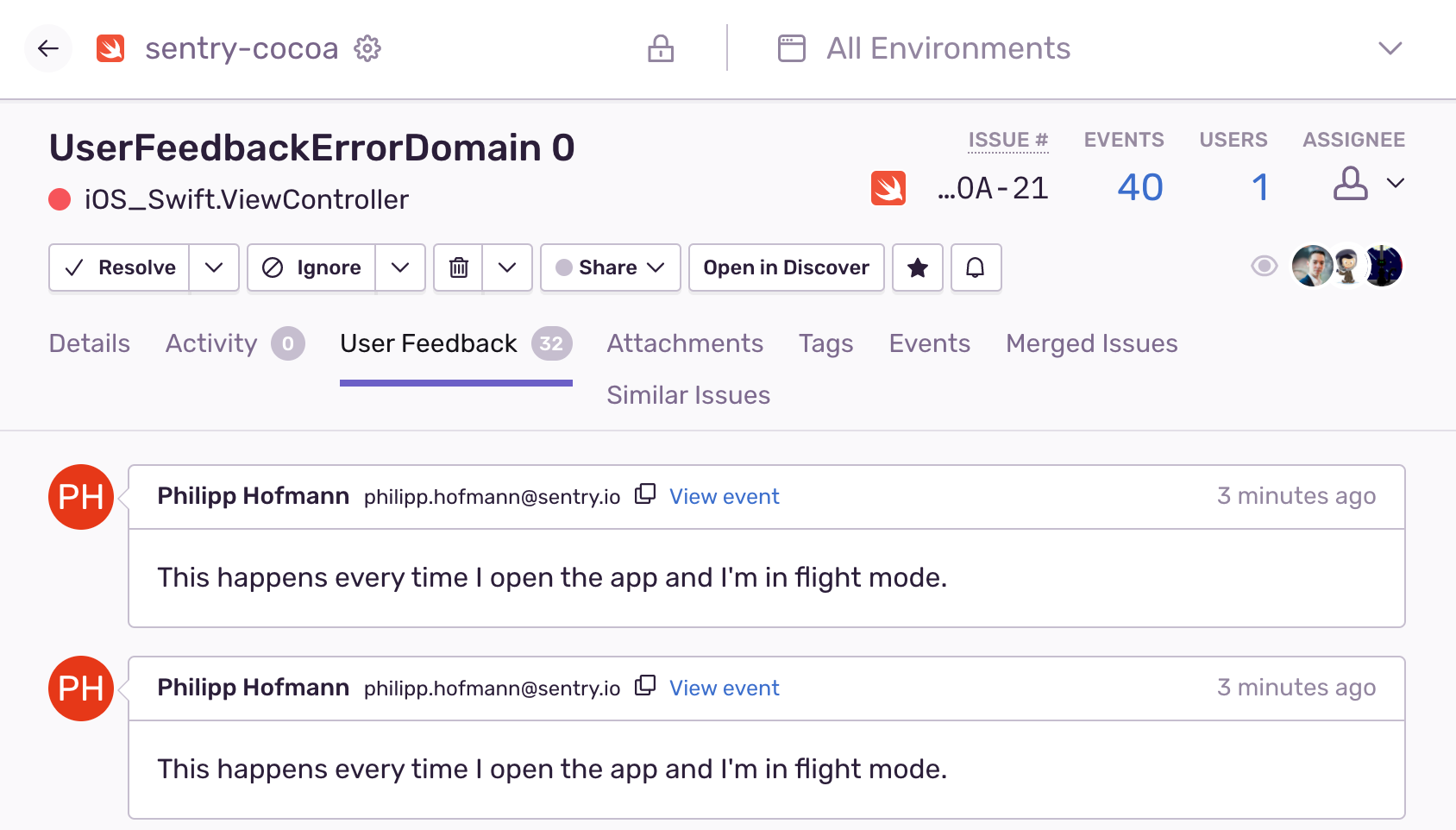Click the iOS_Swift.ViewController subtitle

247,200
